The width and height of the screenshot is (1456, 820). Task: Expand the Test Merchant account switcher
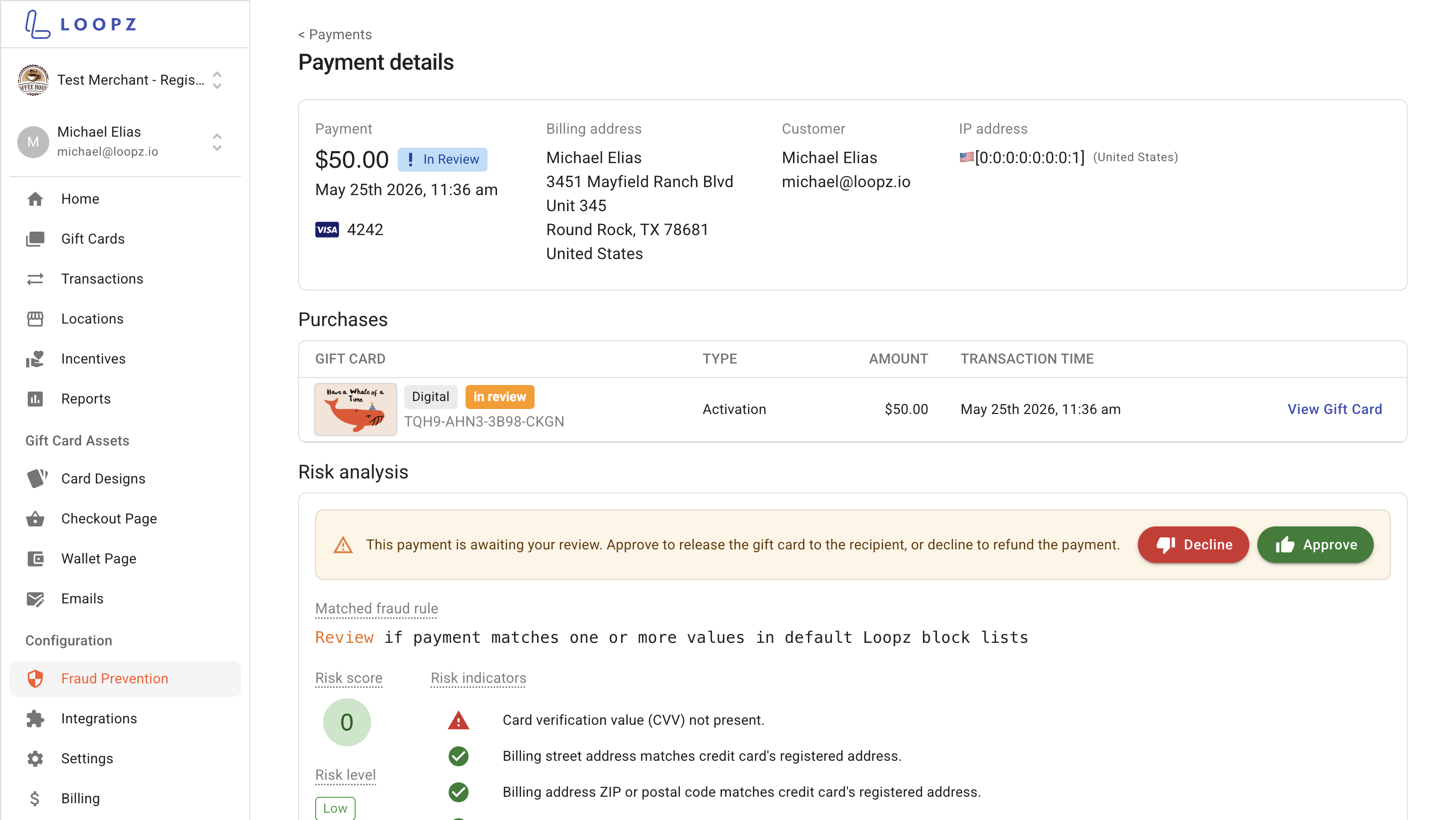(217, 80)
